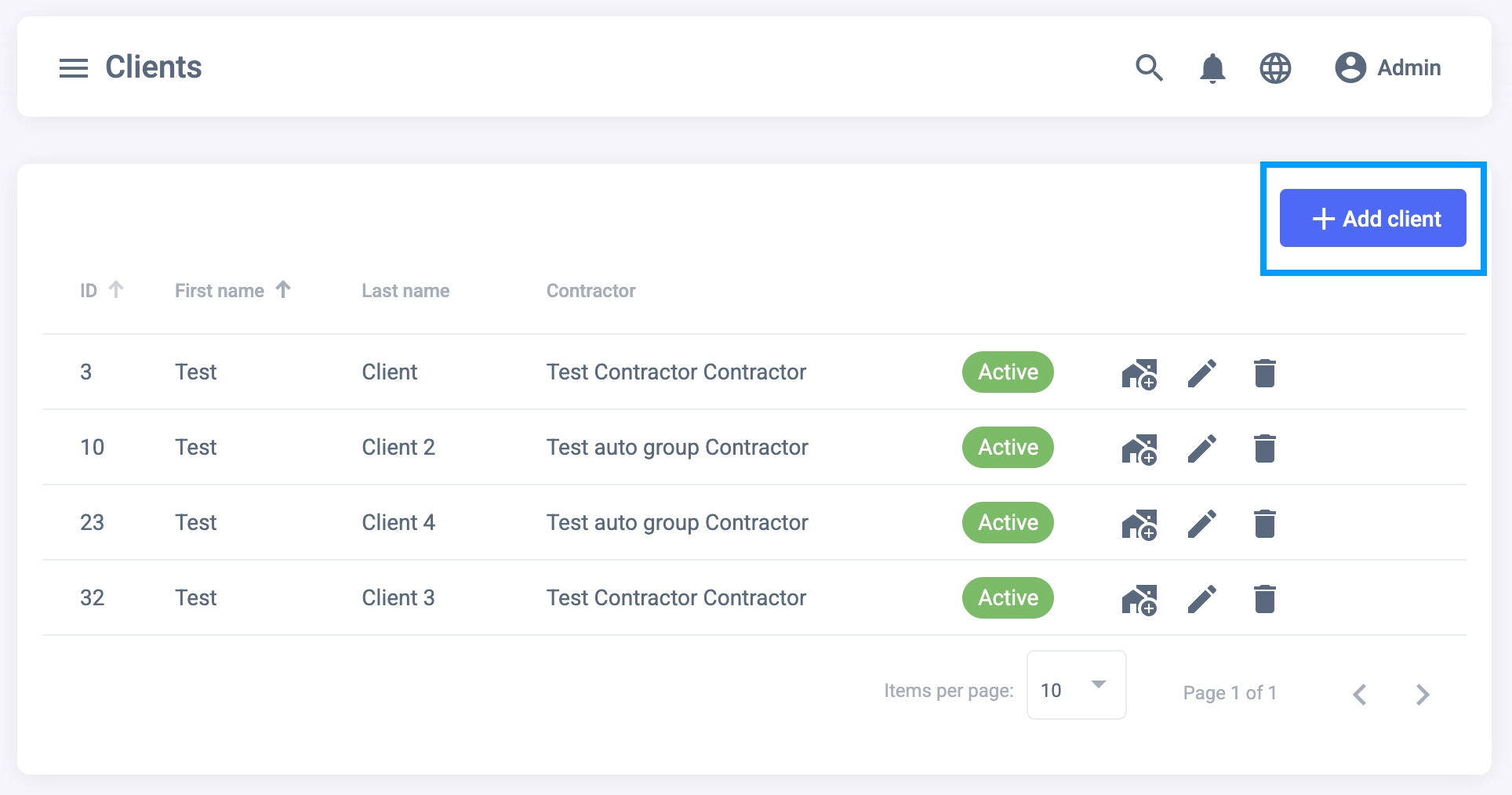The width and height of the screenshot is (1512, 795).
Task: Delete client with ID 23
Action: click(x=1264, y=524)
